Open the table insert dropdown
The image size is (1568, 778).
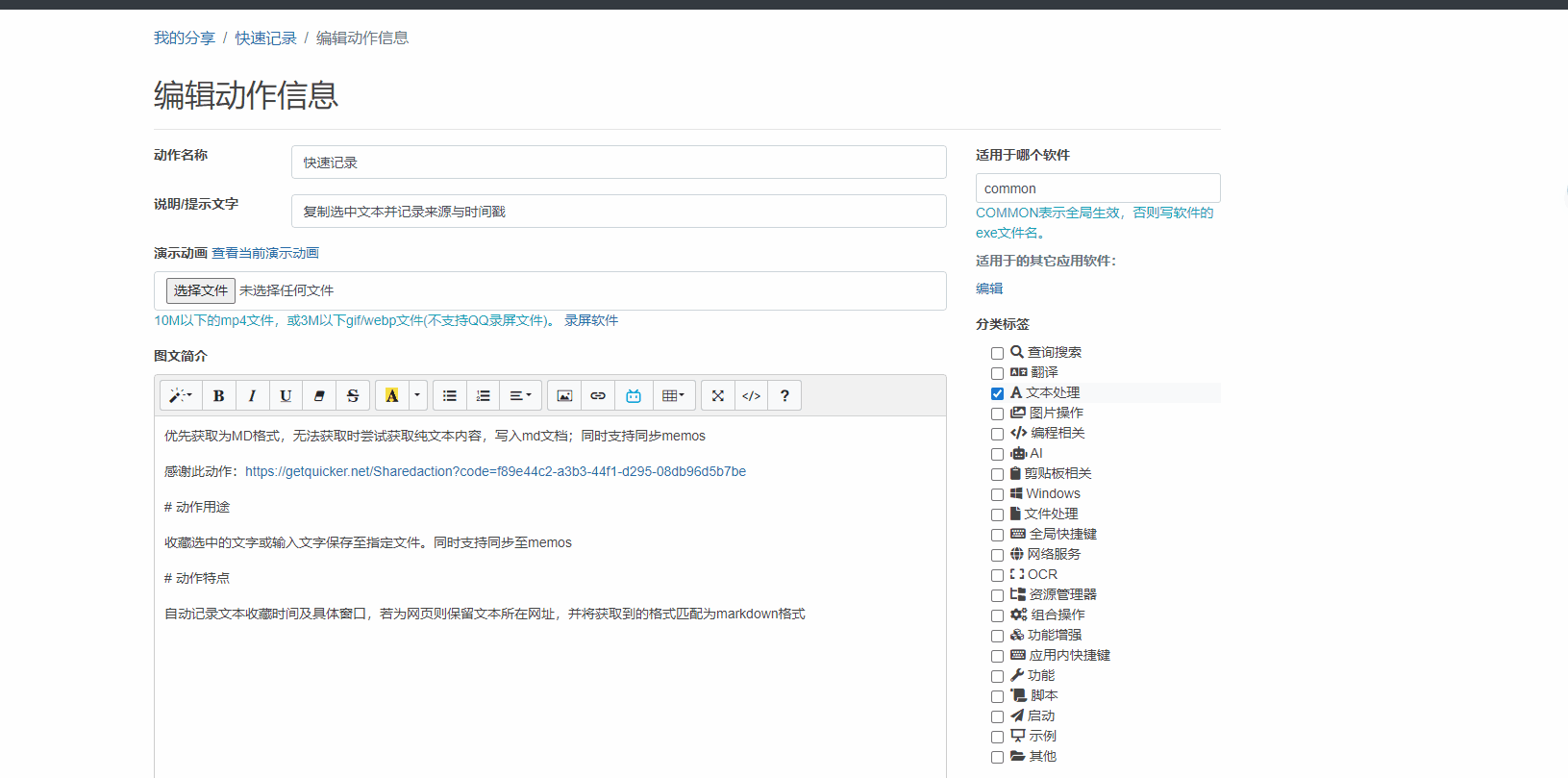(673, 395)
